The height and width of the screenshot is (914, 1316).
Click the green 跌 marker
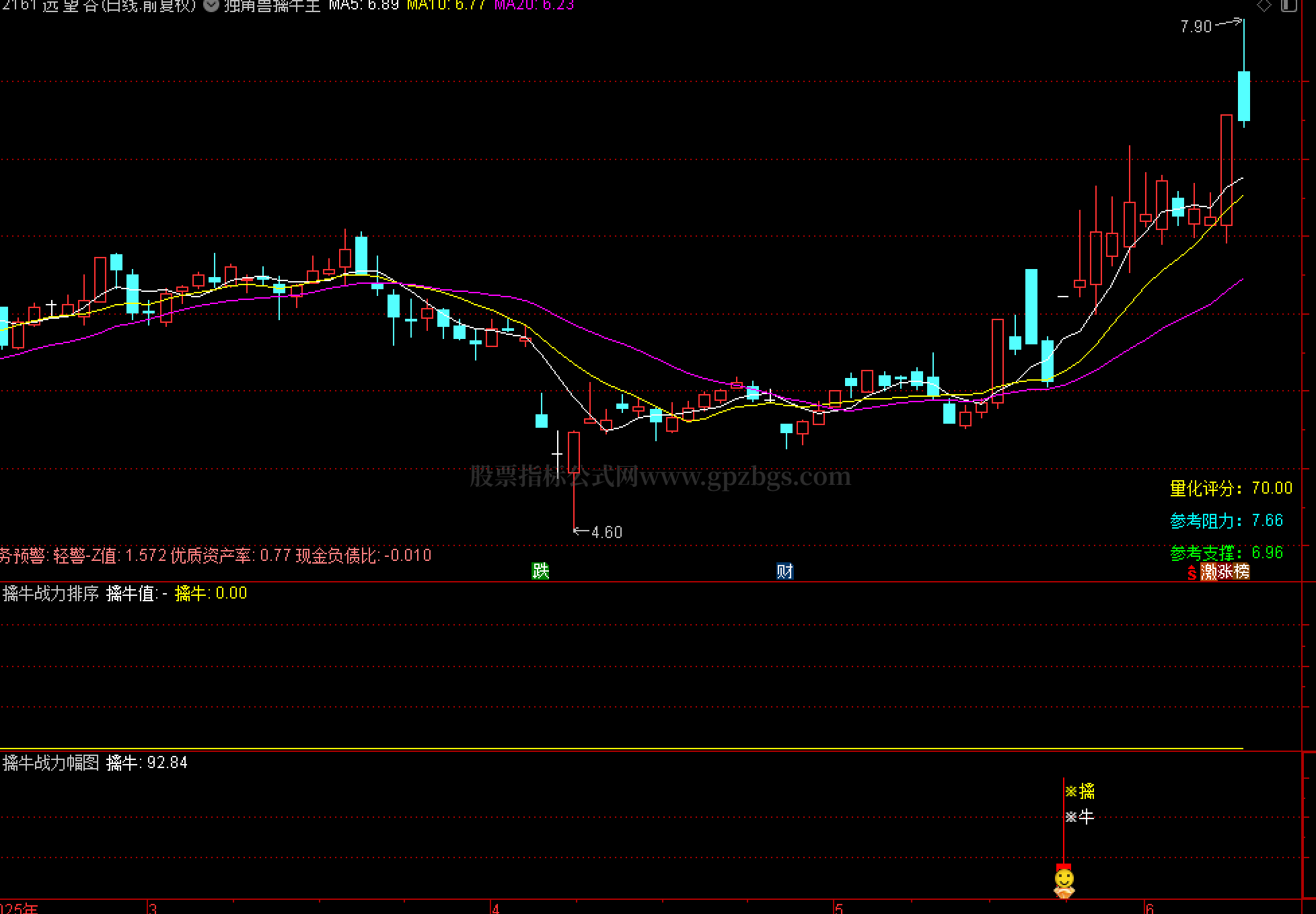pos(540,571)
